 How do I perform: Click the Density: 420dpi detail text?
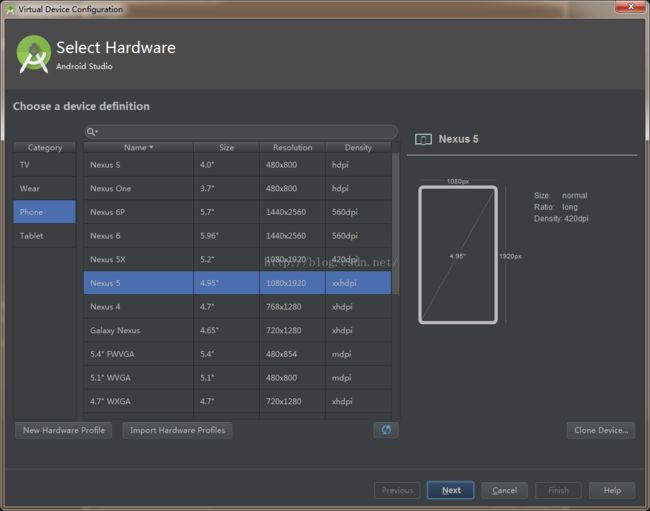pyautogui.click(x=561, y=218)
